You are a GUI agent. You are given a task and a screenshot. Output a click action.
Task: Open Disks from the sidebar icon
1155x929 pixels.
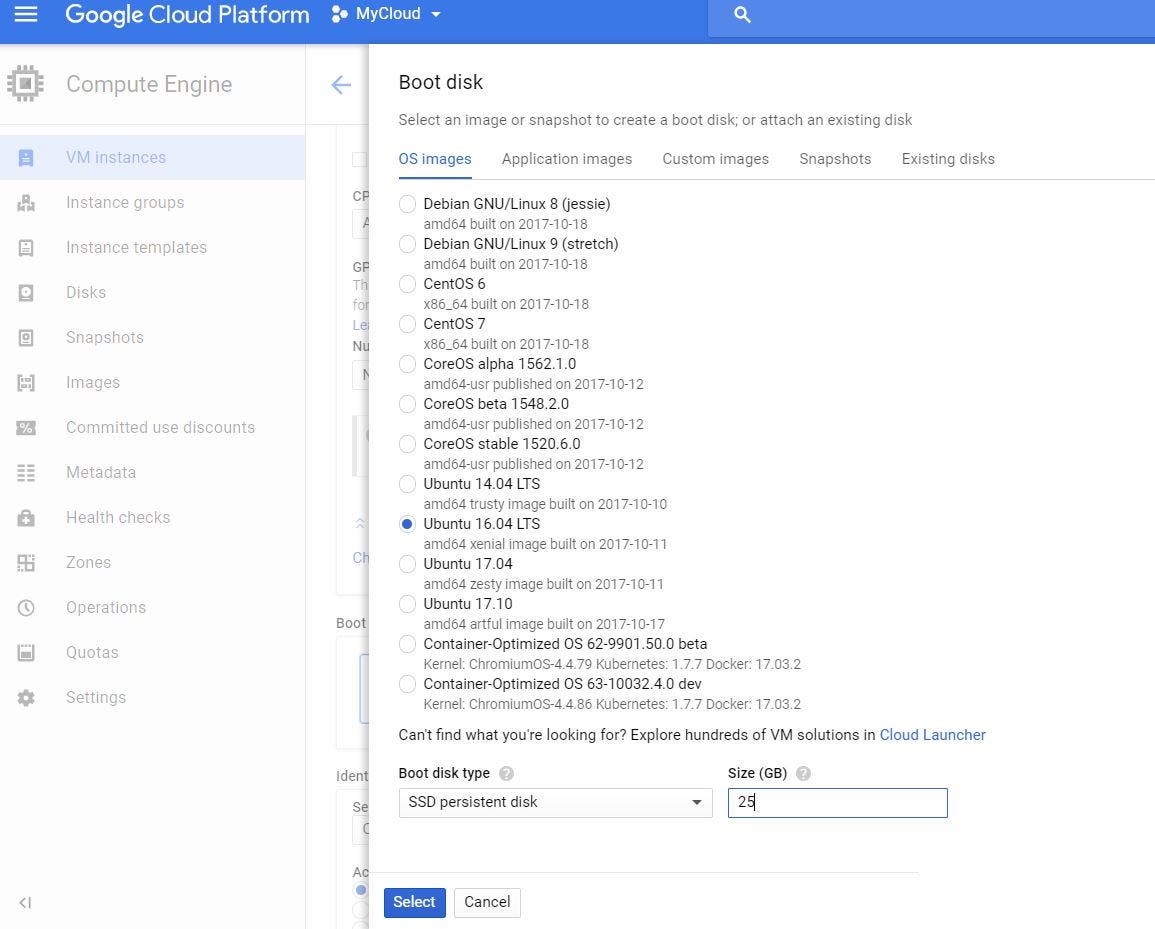(26, 292)
